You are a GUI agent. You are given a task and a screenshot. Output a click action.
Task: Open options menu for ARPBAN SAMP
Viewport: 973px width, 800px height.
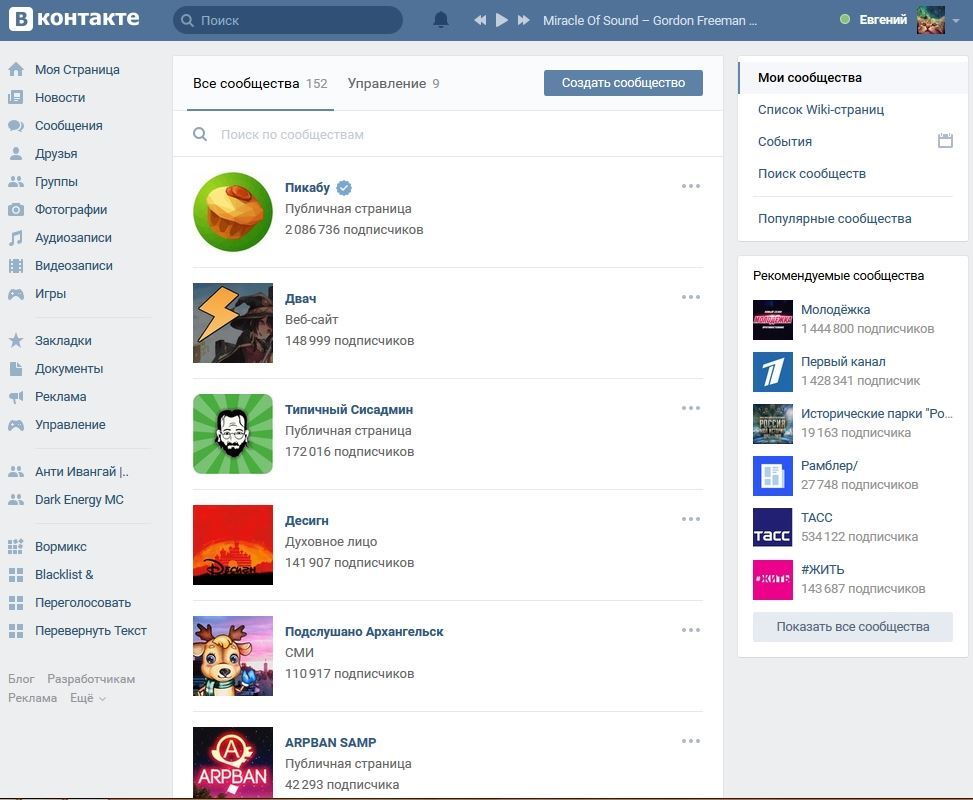click(x=691, y=741)
